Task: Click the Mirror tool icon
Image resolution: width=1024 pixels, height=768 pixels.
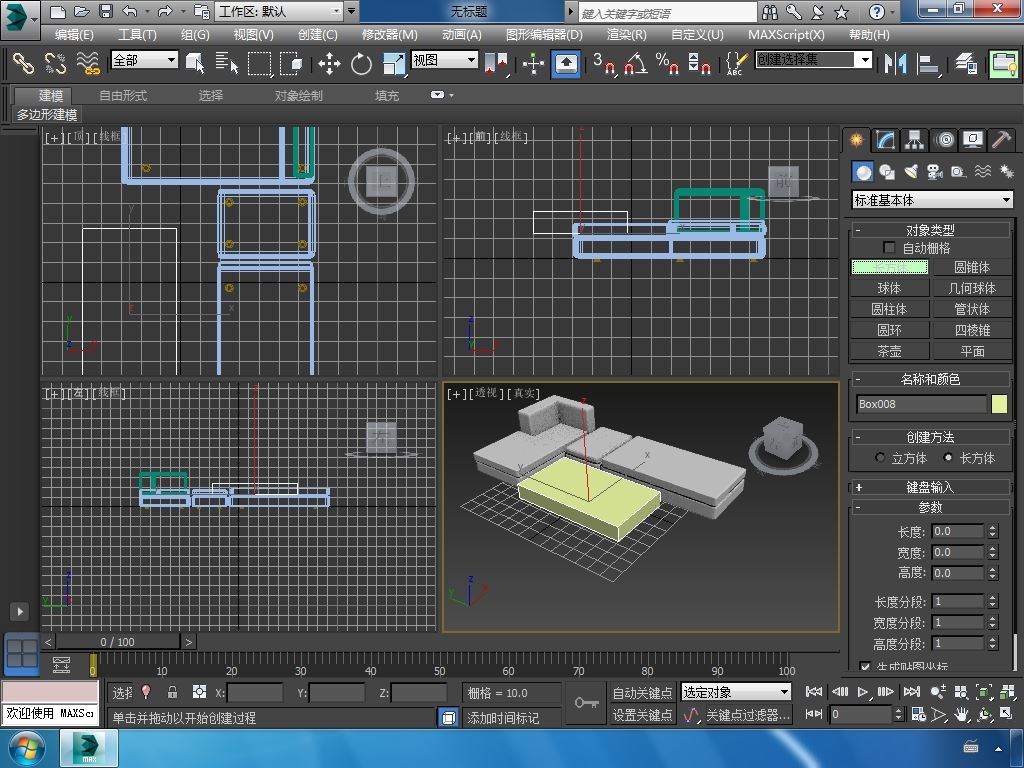Action: [x=893, y=64]
